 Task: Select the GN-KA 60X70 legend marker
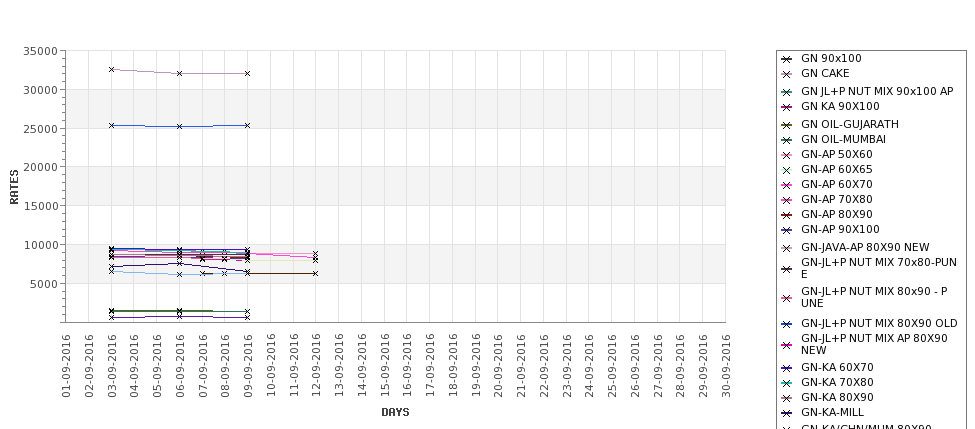pyautogui.click(x=786, y=368)
